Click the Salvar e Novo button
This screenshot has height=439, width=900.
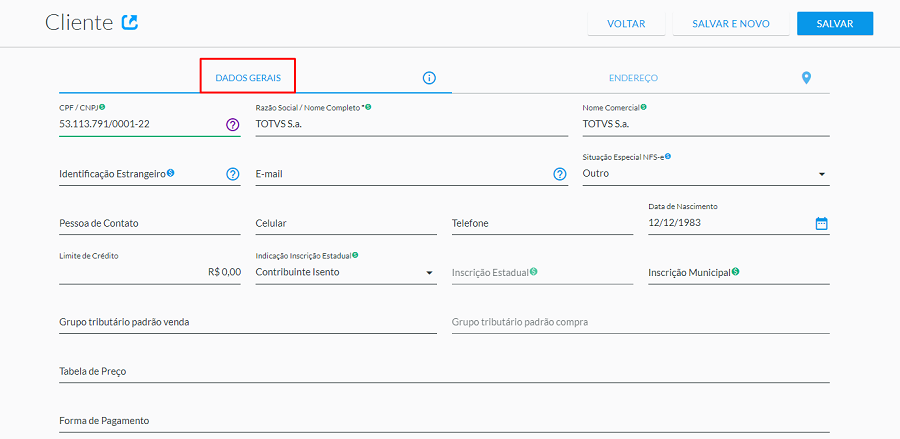tap(731, 24)
